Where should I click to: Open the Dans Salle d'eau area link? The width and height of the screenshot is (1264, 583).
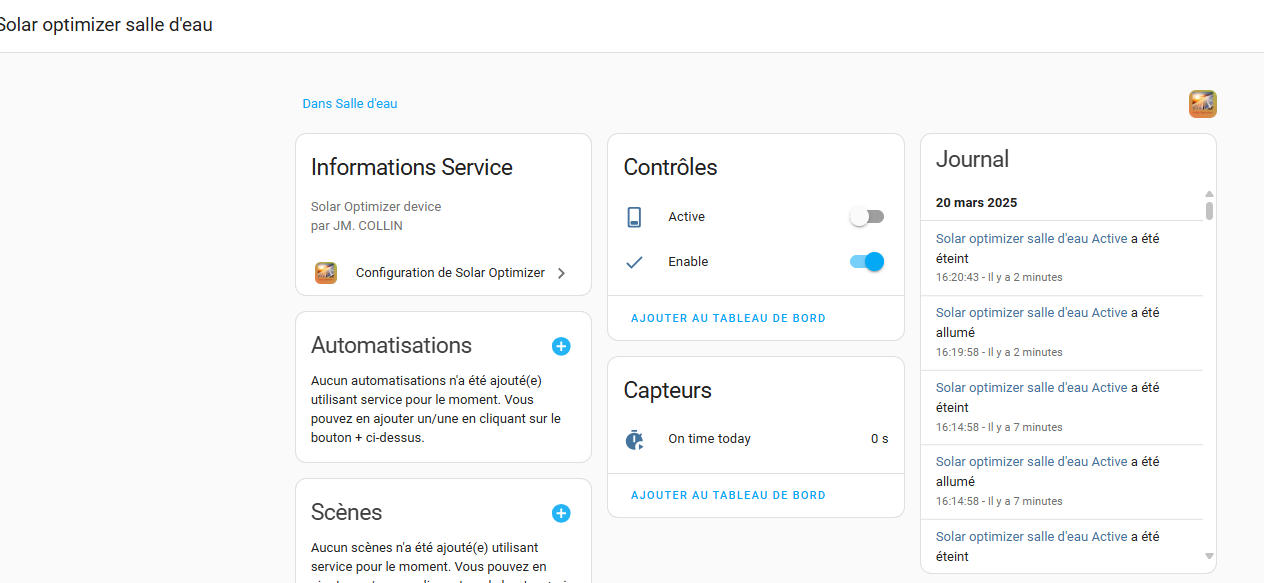[x=350, y=104]
